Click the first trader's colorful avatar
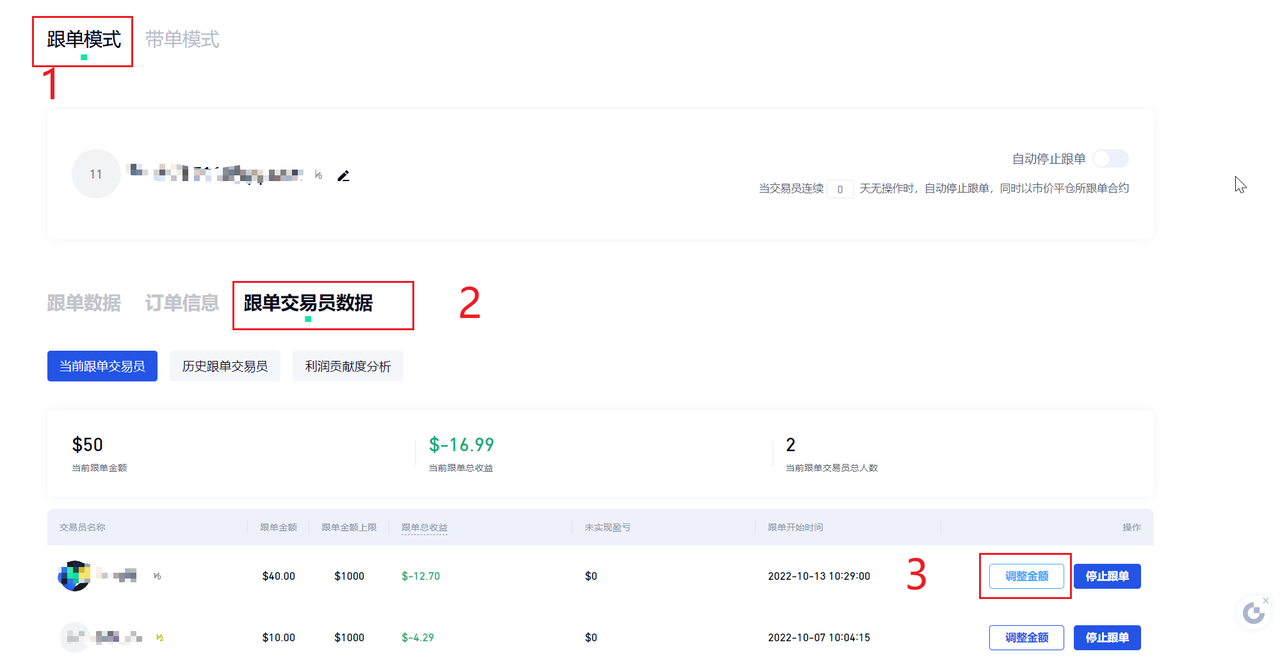Viewport: 1280px width, 663px height. (x=74, y=576)
